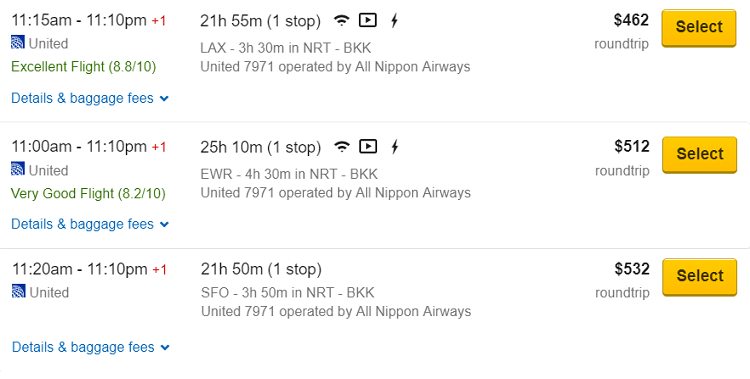The width and height of the screenshot is (750, 379).
Task: Click the United logo on the 11:20am flight
Action: point(18,291)
